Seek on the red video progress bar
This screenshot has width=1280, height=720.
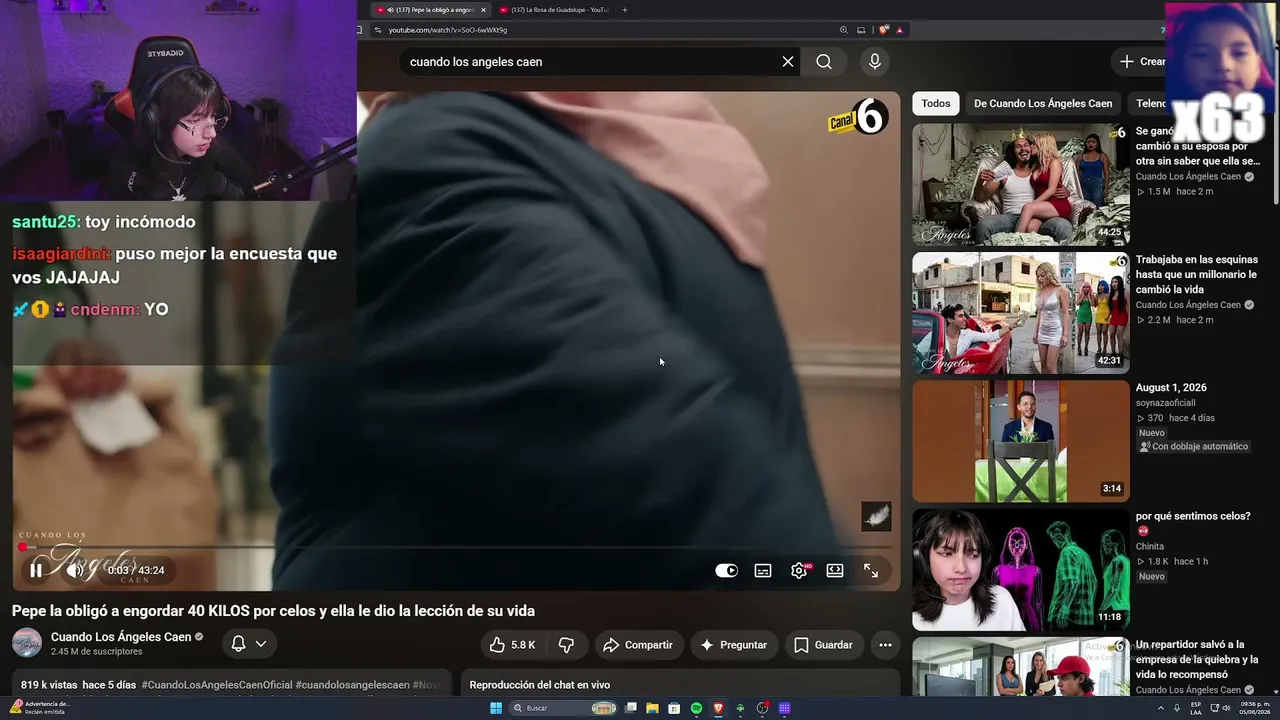[x=450, y=547]
